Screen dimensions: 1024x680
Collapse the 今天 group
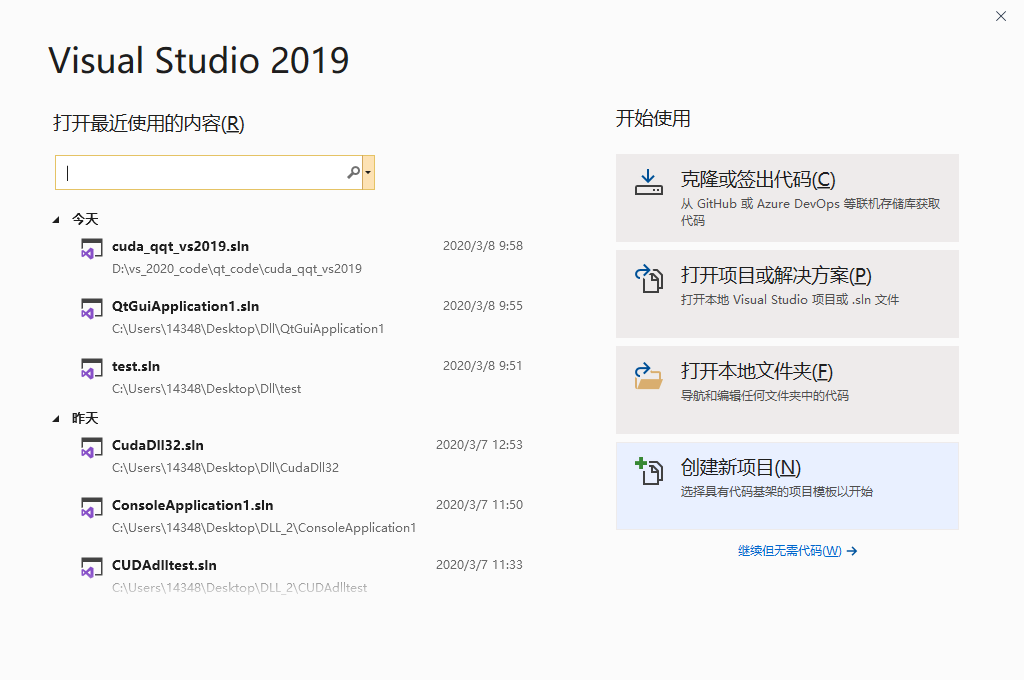tap(56, 220)
